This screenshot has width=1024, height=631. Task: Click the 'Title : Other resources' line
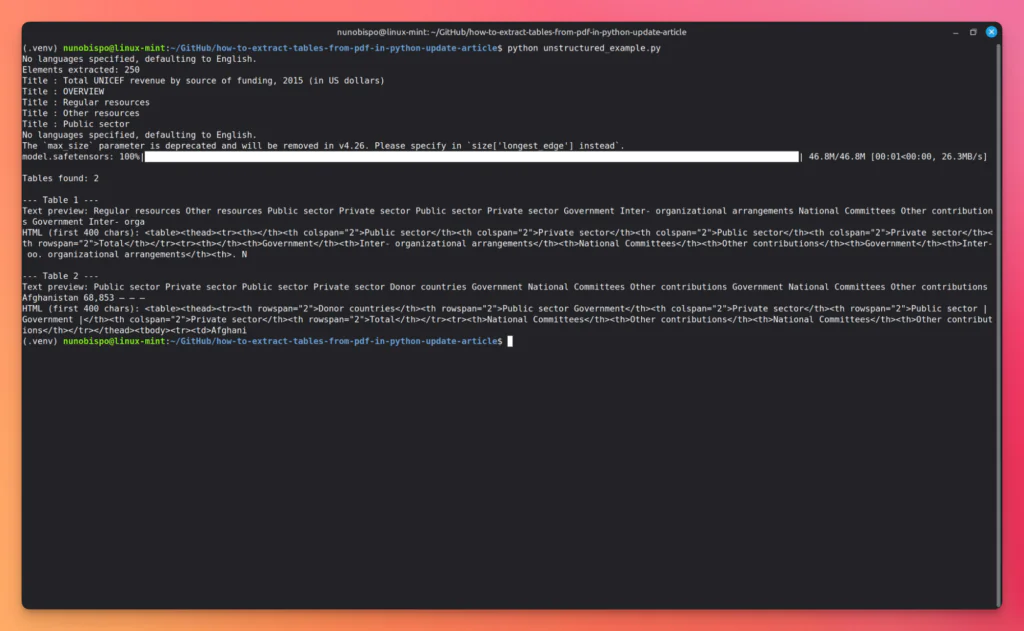[x=81, y=113]
